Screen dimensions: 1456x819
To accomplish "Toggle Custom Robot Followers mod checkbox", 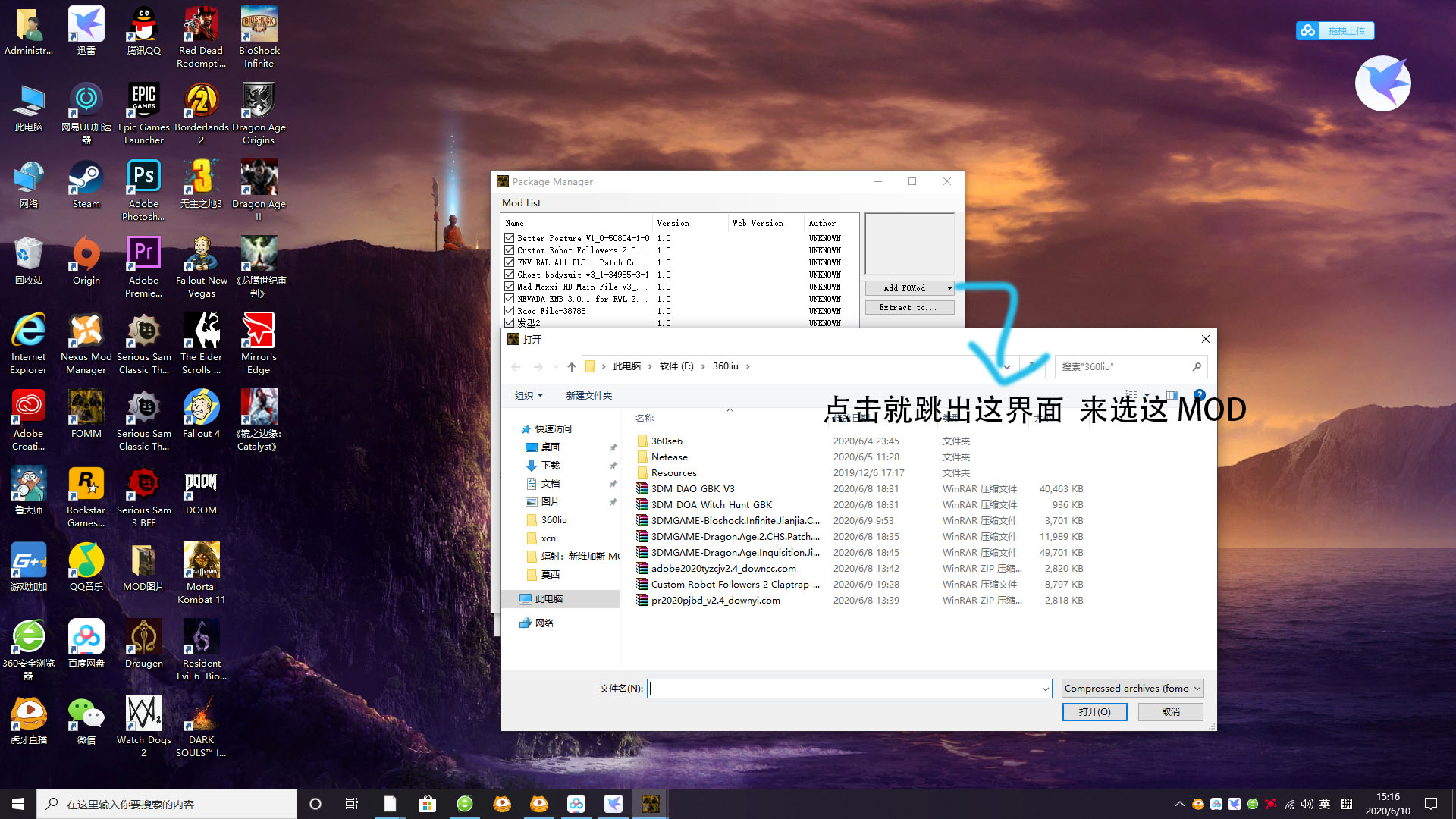I will coord(510,250).
